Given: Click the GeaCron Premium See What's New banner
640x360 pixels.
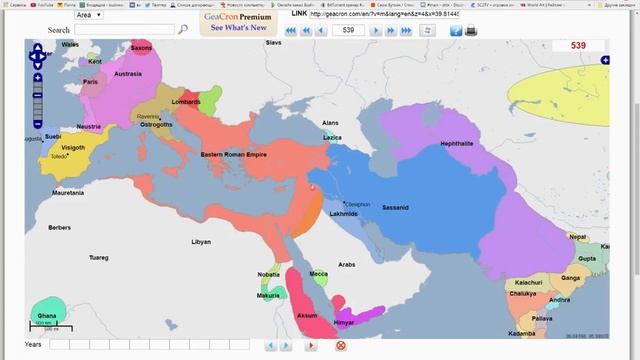Looking at the screenshot, I should click(238, 22).
